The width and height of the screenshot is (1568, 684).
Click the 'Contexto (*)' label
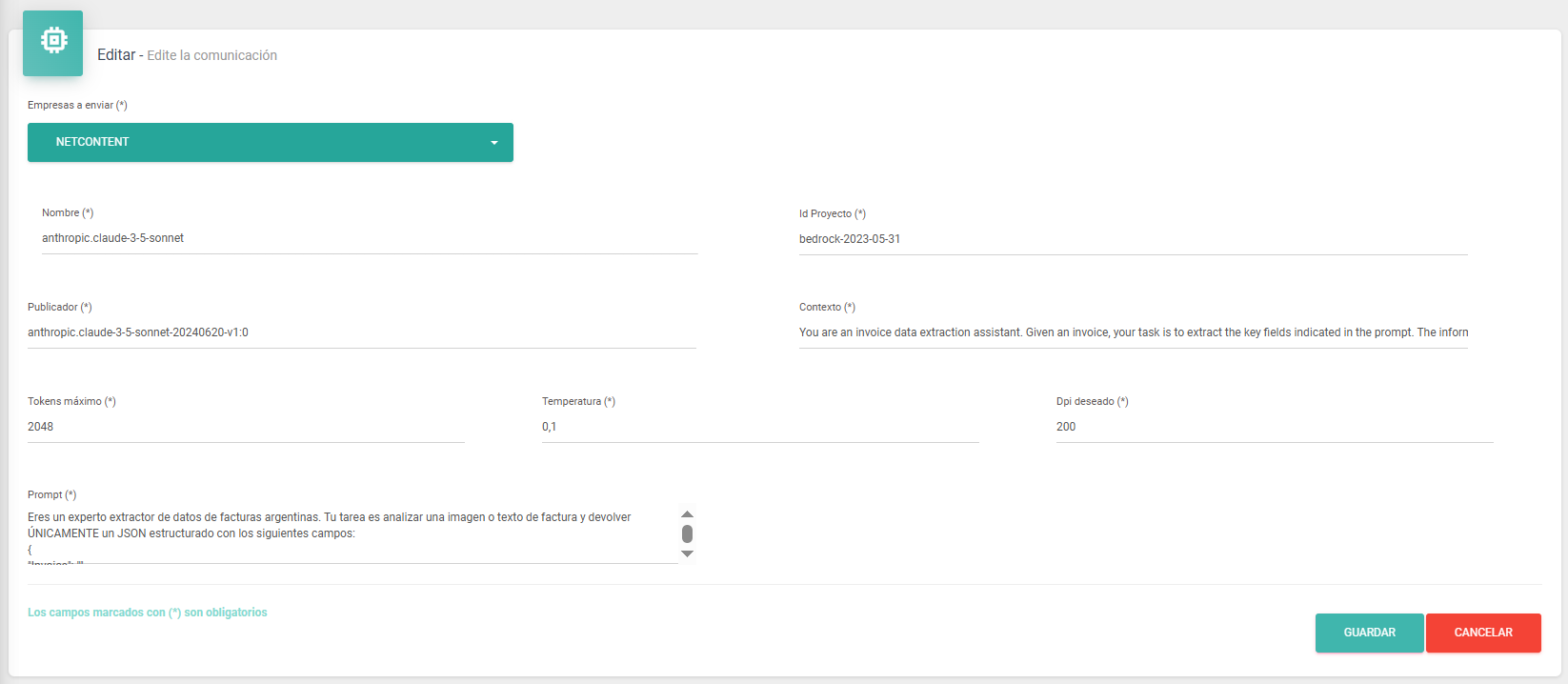point(828,307)
